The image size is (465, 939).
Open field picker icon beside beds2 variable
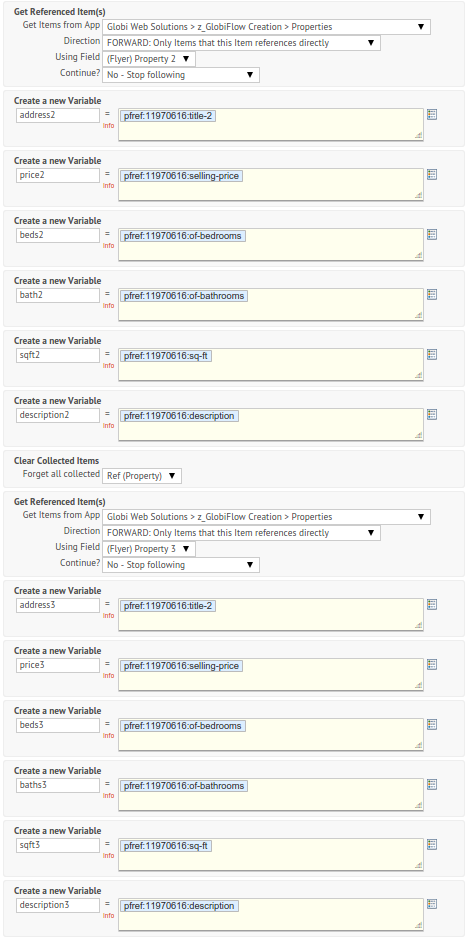[x=431, y=234]
